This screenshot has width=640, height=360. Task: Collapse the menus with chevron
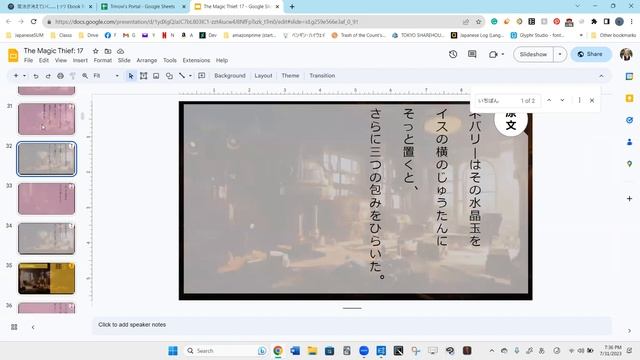[601, 76]
